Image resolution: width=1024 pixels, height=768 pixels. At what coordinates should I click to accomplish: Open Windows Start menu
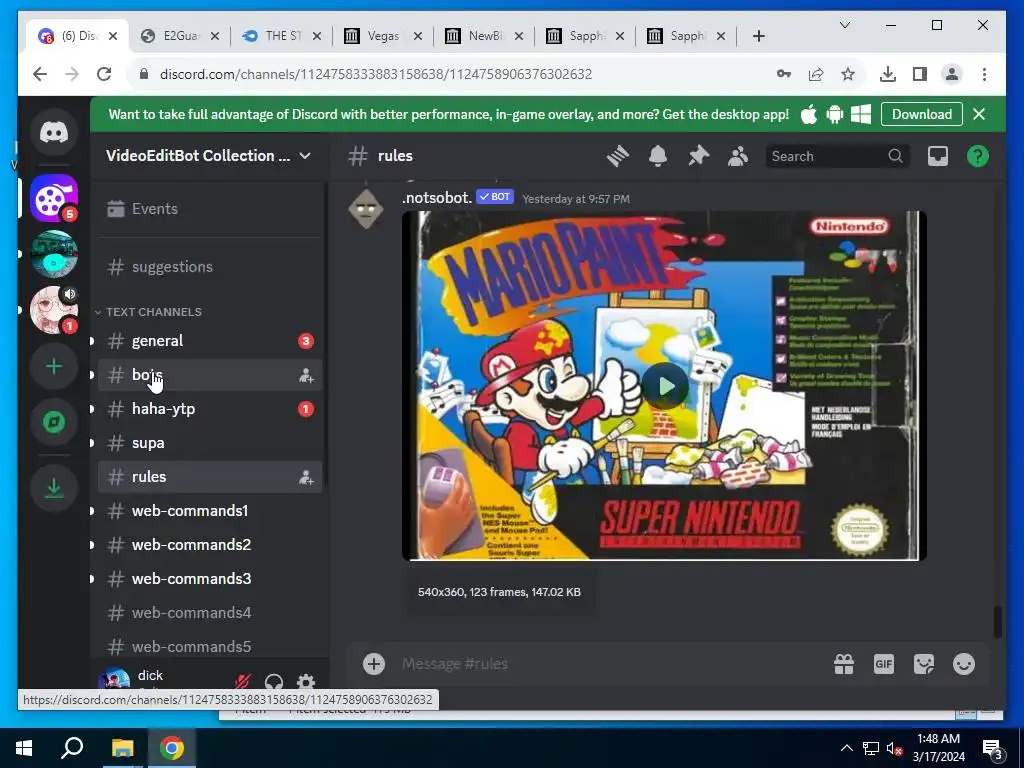click(24, 748)
